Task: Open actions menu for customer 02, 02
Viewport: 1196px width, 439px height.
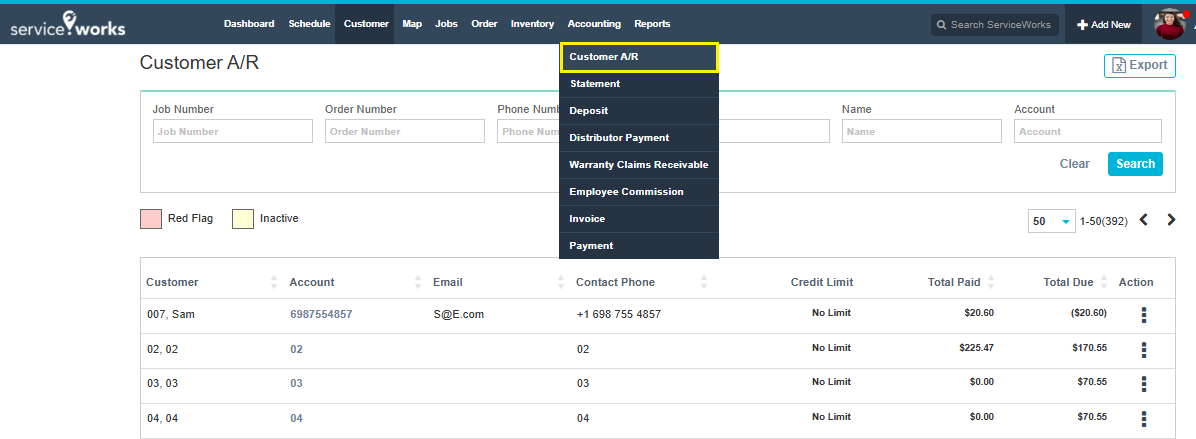Action: [1143, 350]
